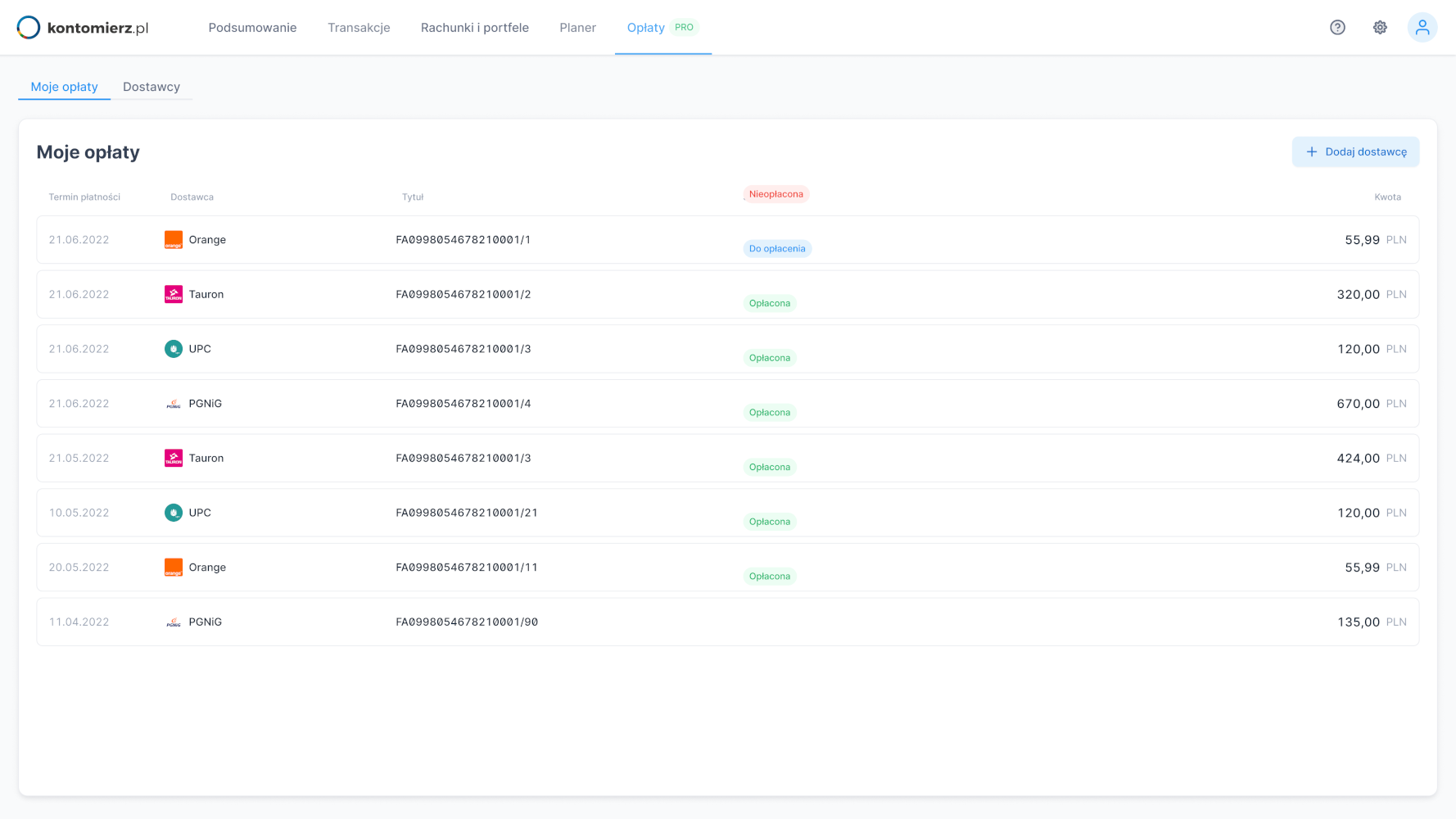1456x819 pixels.
Task: Click the Orange logo in the 21.06.2022 row
Action: [174, 240]
